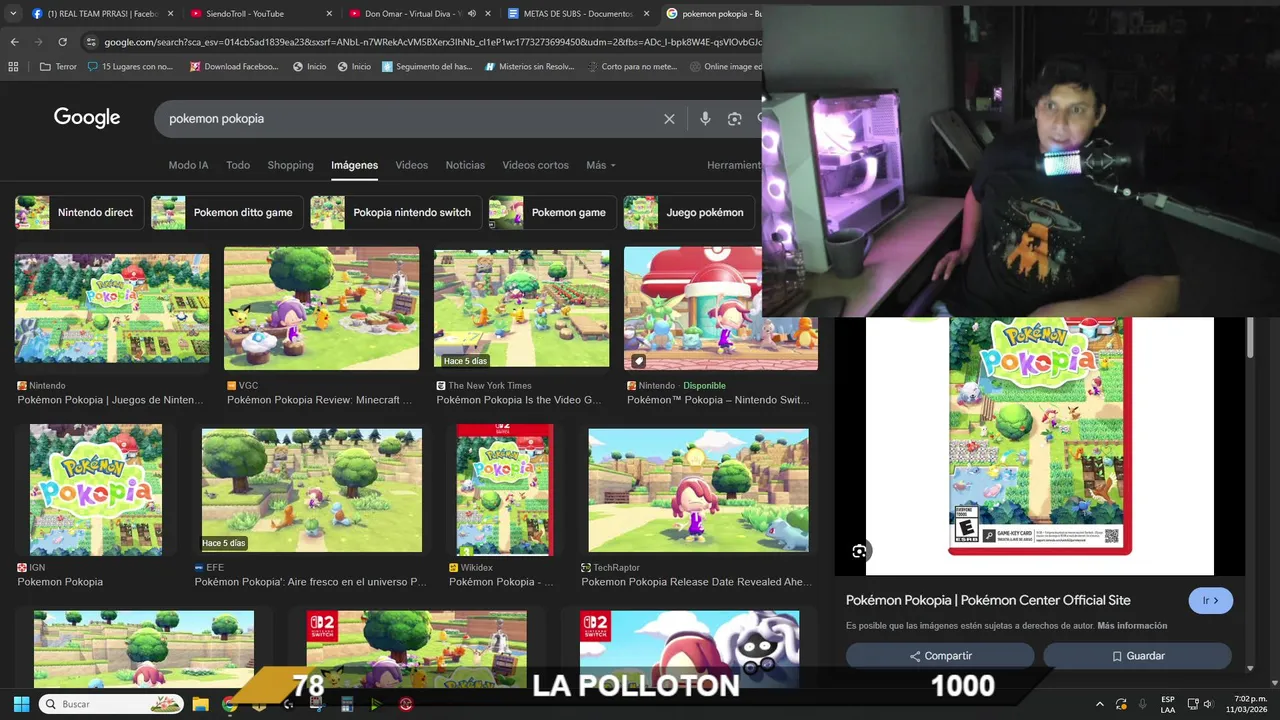Click the browser address bar URL

click(x=432, y=42)
